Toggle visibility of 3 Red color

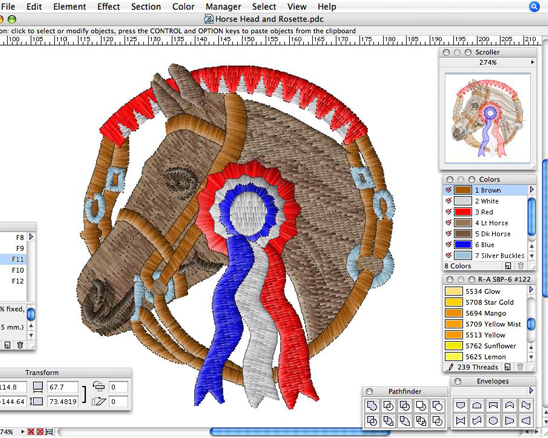(448, 211)
